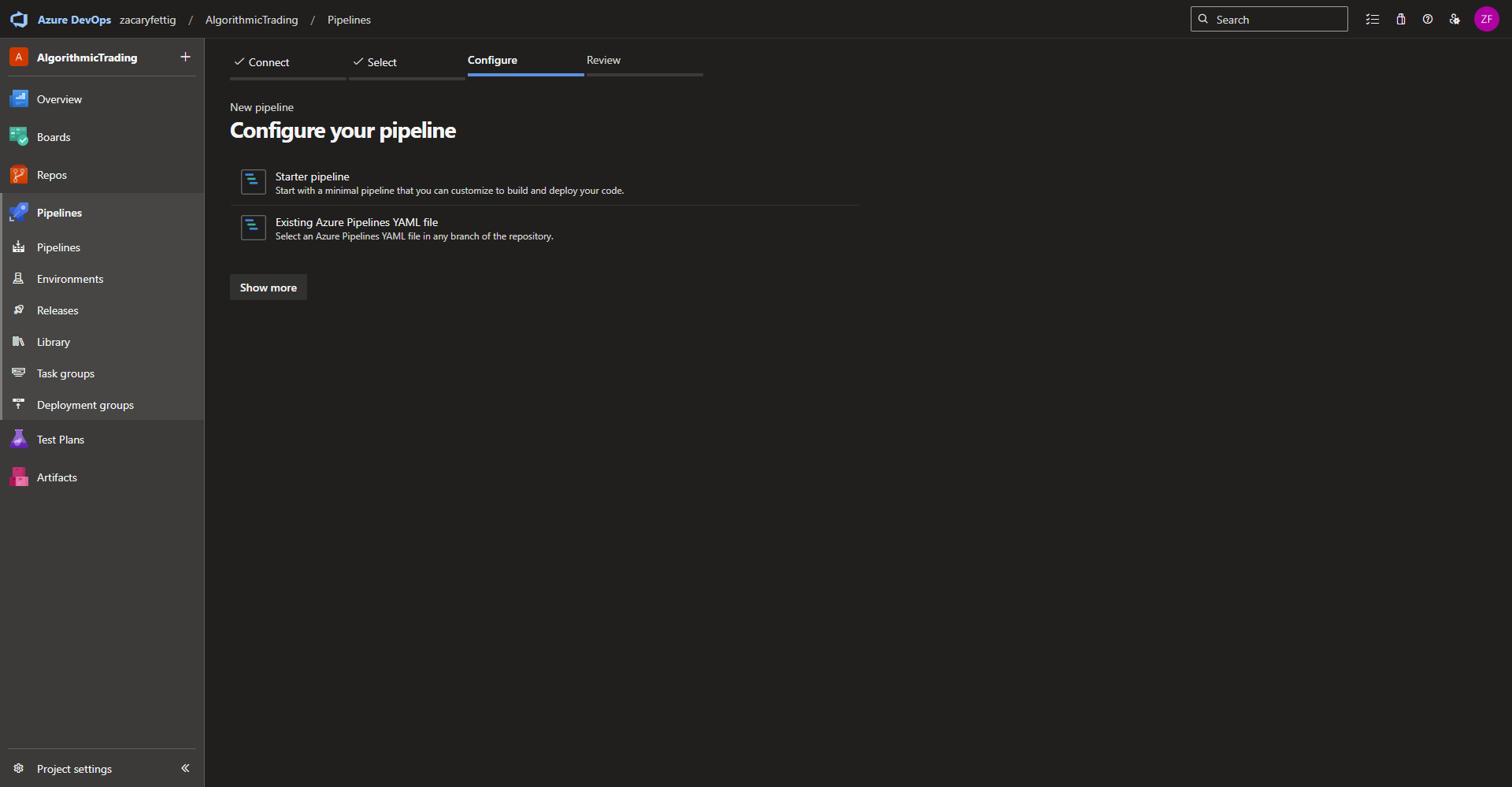Open Artifacts section
1512x787 pixels.
tap(57, 477)
